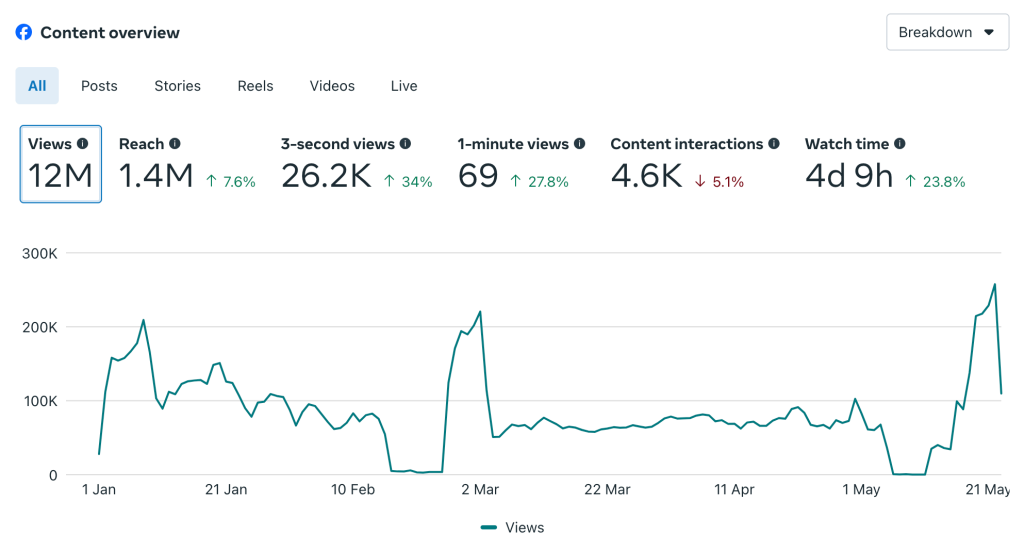1024x549 pixels.
Task: Select the Views 12M metric card
Action: tap(61, 164)
